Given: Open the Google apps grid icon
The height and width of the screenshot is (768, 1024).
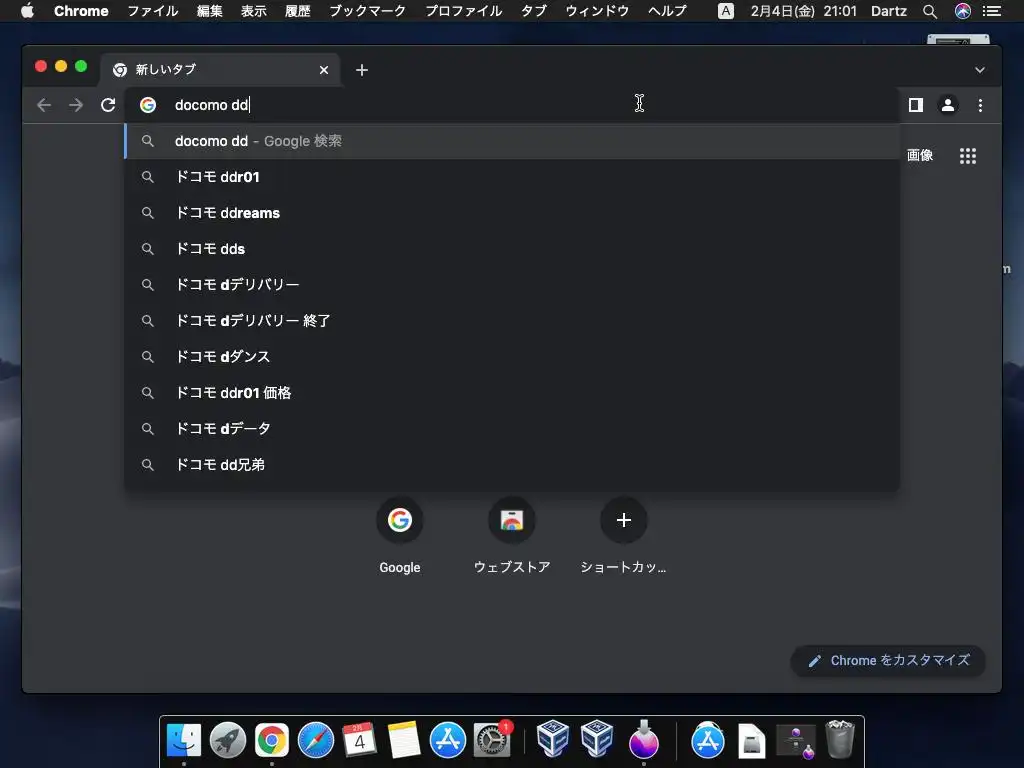Looking at the screenshot, I should (967, 155).
